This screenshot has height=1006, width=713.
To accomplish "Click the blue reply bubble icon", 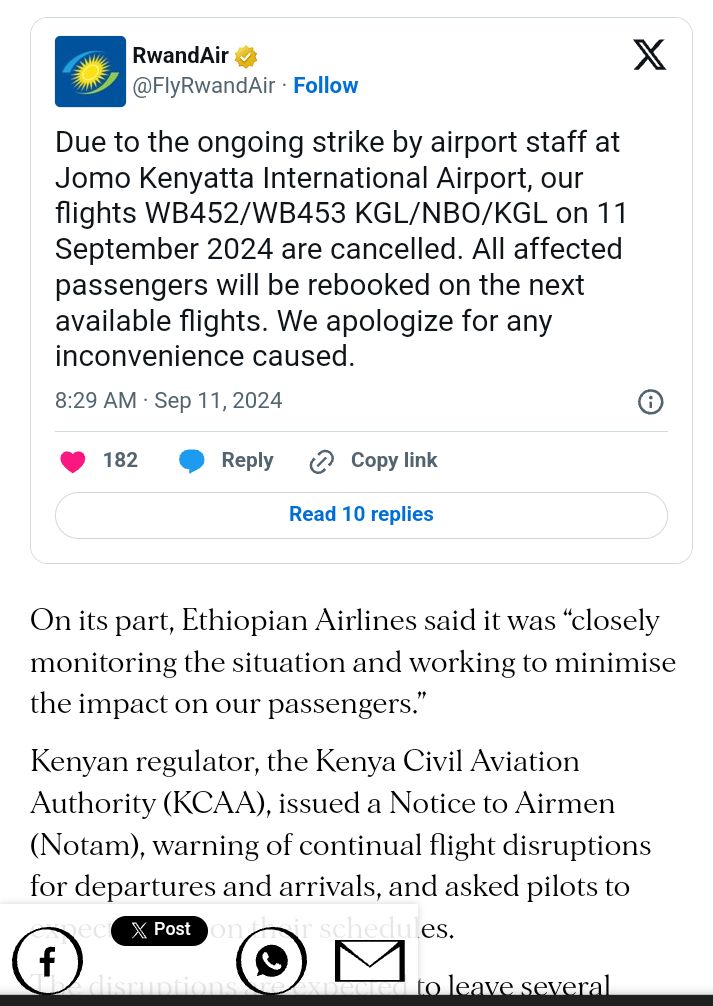I will click(192, 461).
